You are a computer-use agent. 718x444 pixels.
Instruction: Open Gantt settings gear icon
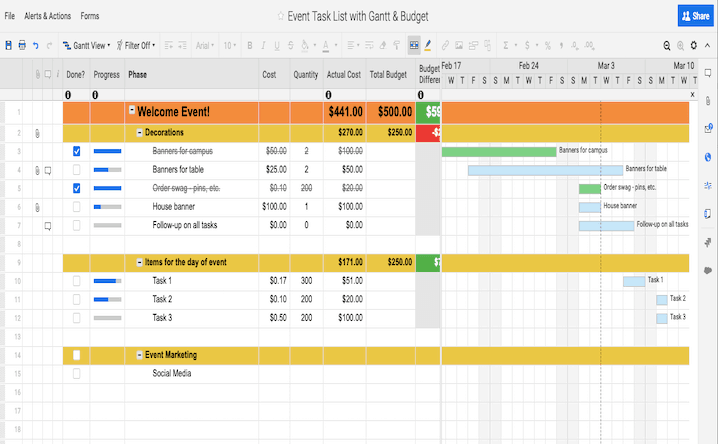[x=693, y=46]
